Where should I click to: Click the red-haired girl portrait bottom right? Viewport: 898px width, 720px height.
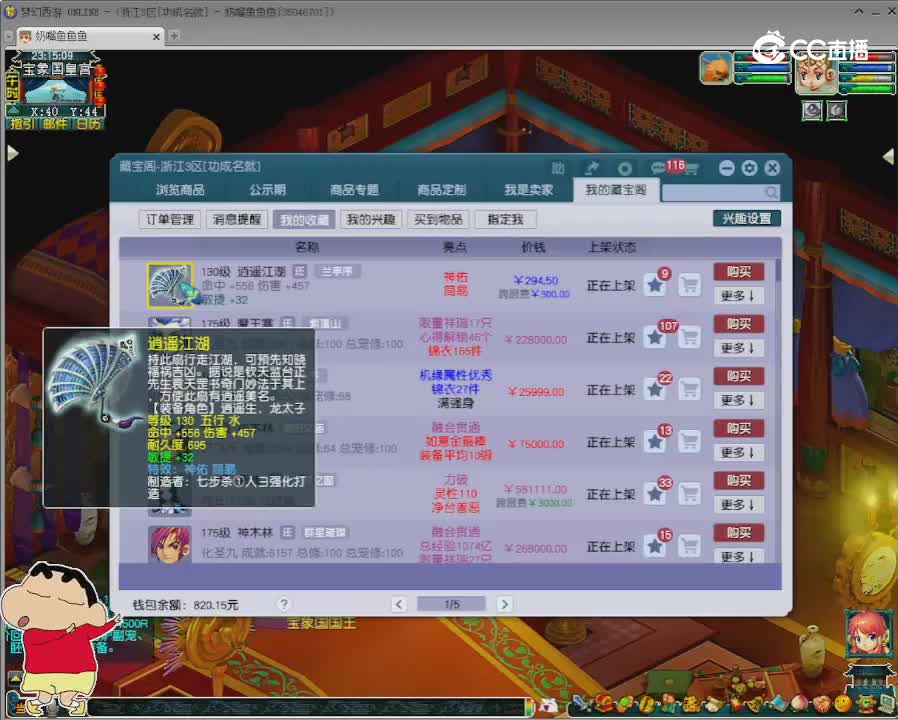[868, 634]
